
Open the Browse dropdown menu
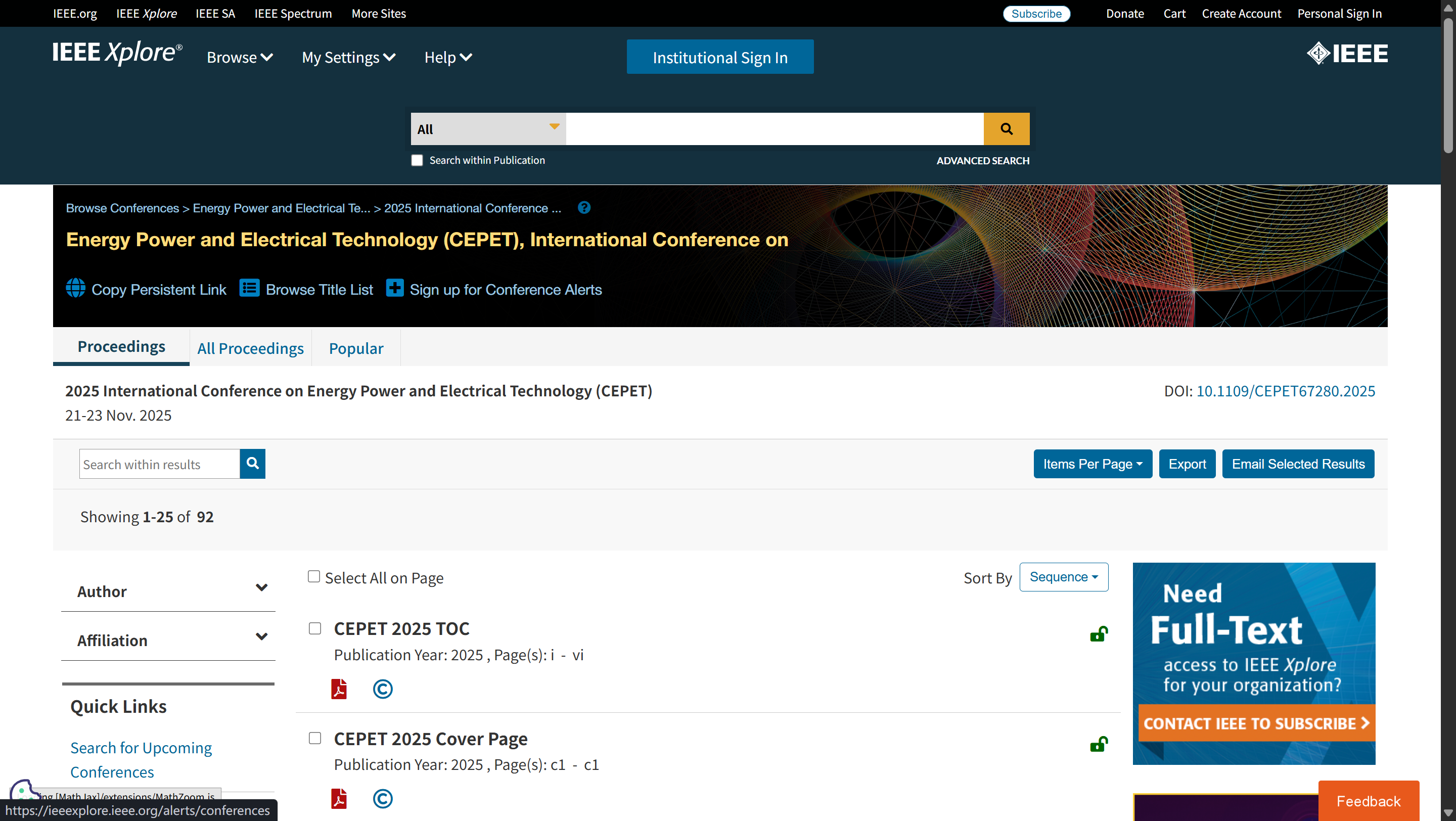coord(240,57)
